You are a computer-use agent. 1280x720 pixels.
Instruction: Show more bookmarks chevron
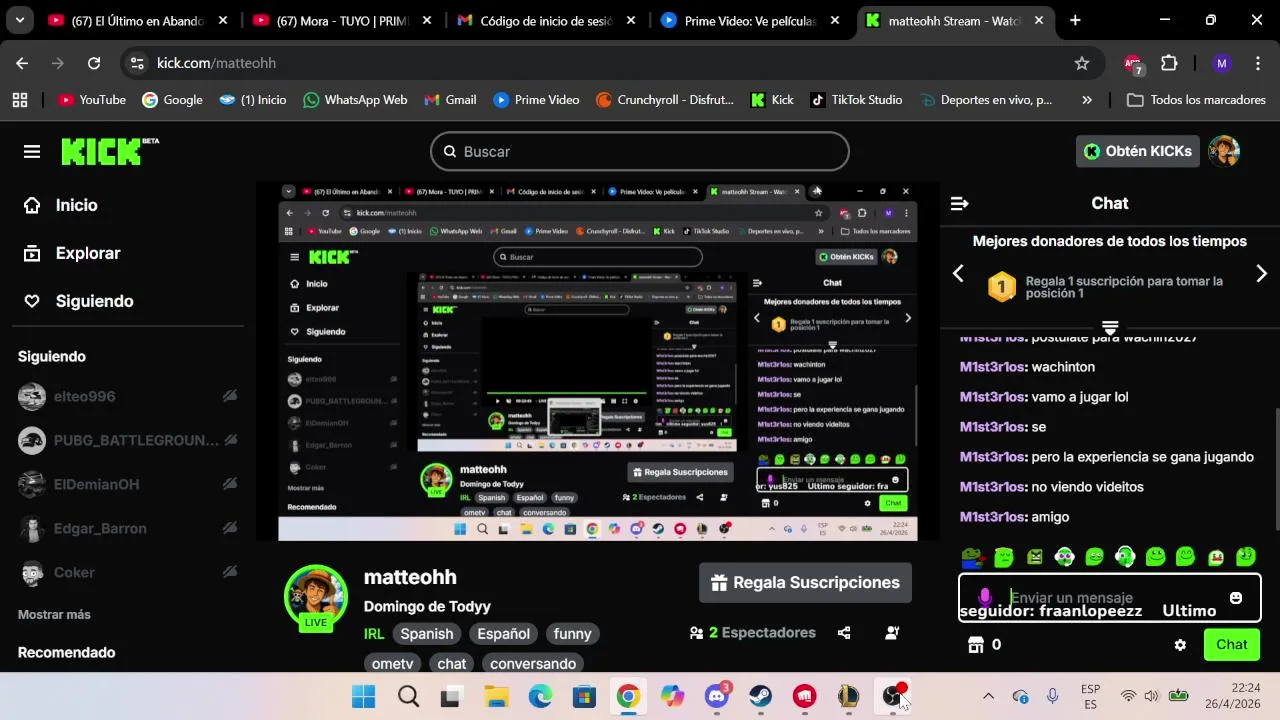[1087, 100]
